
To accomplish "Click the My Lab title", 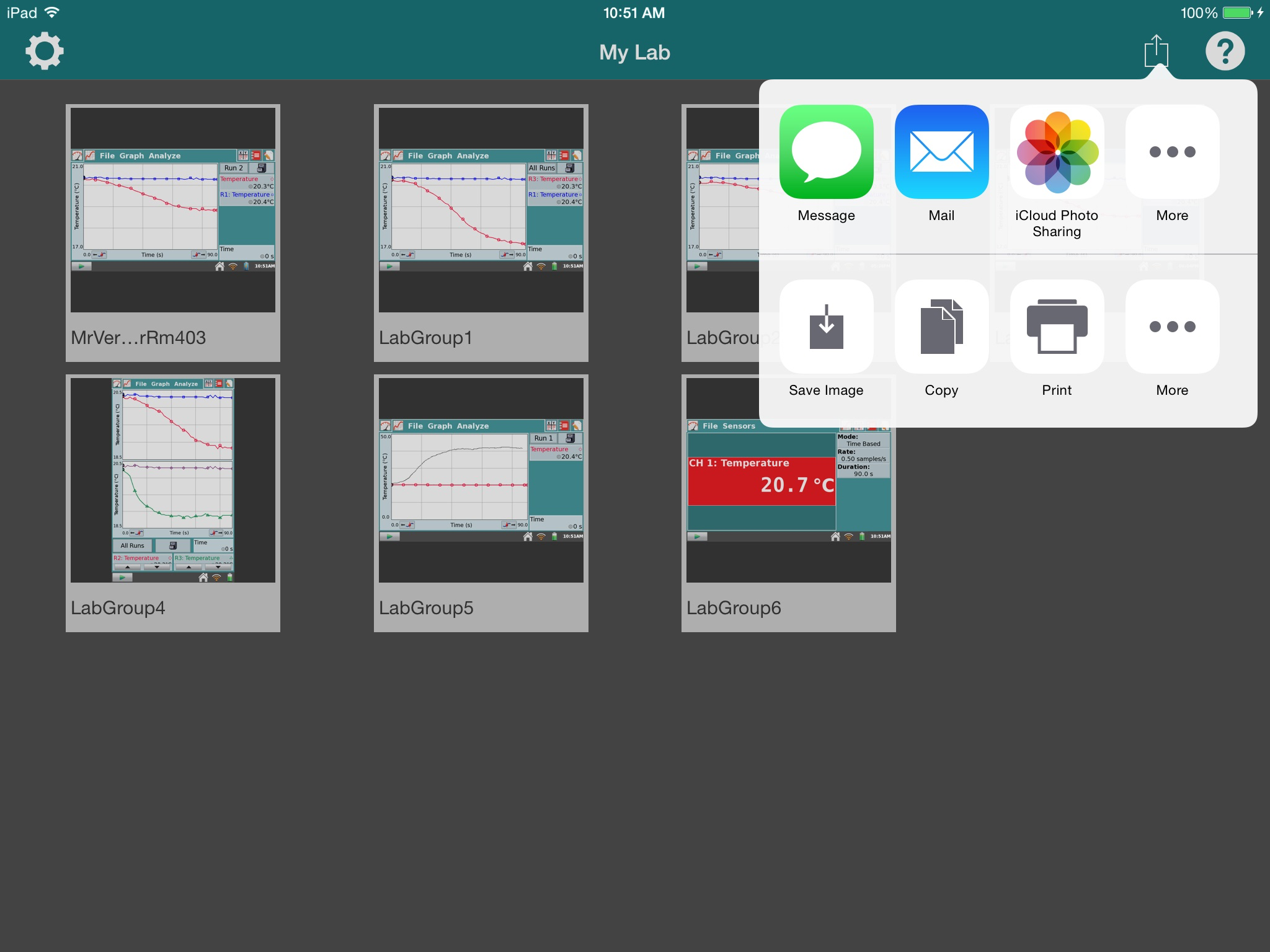I will pos(634,53).
